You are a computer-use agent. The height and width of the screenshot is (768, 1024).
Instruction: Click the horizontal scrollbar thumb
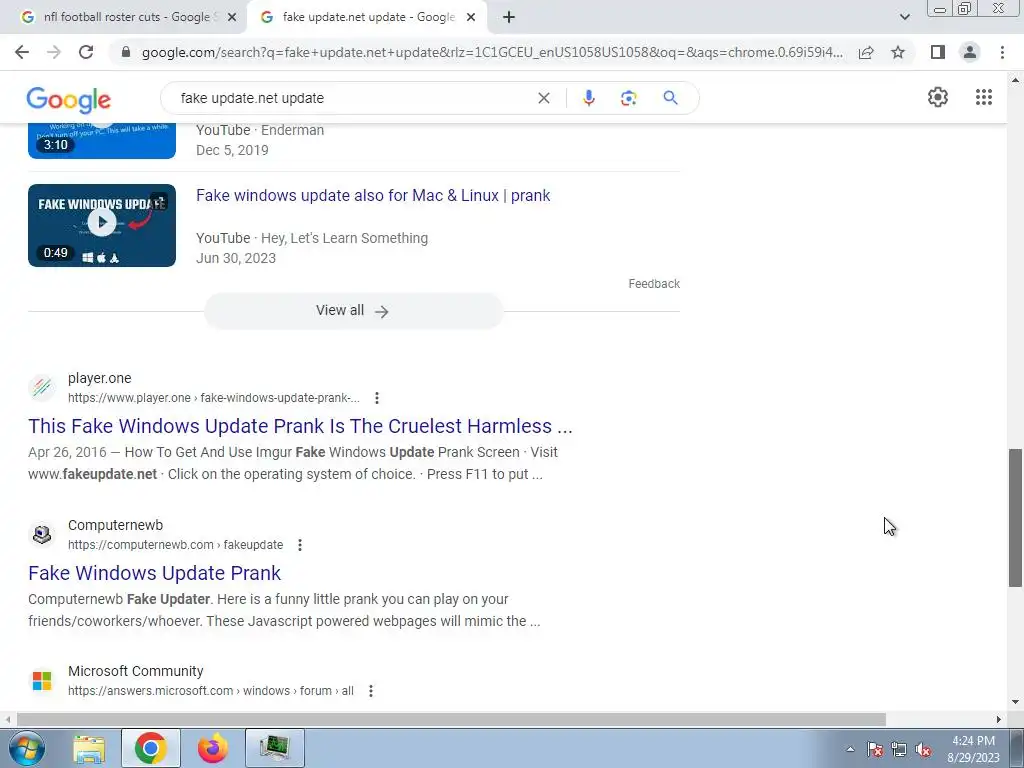click(x=451, y=720)
